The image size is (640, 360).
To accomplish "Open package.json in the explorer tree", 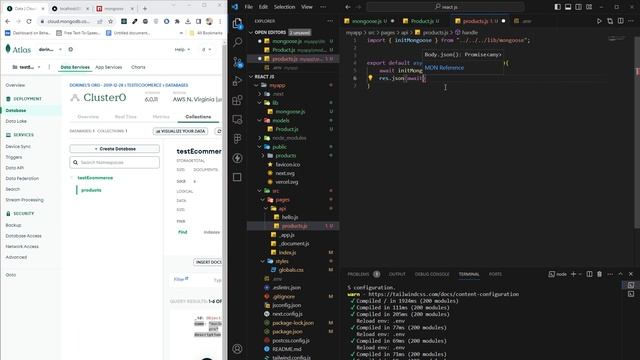I will click(287, 331).
